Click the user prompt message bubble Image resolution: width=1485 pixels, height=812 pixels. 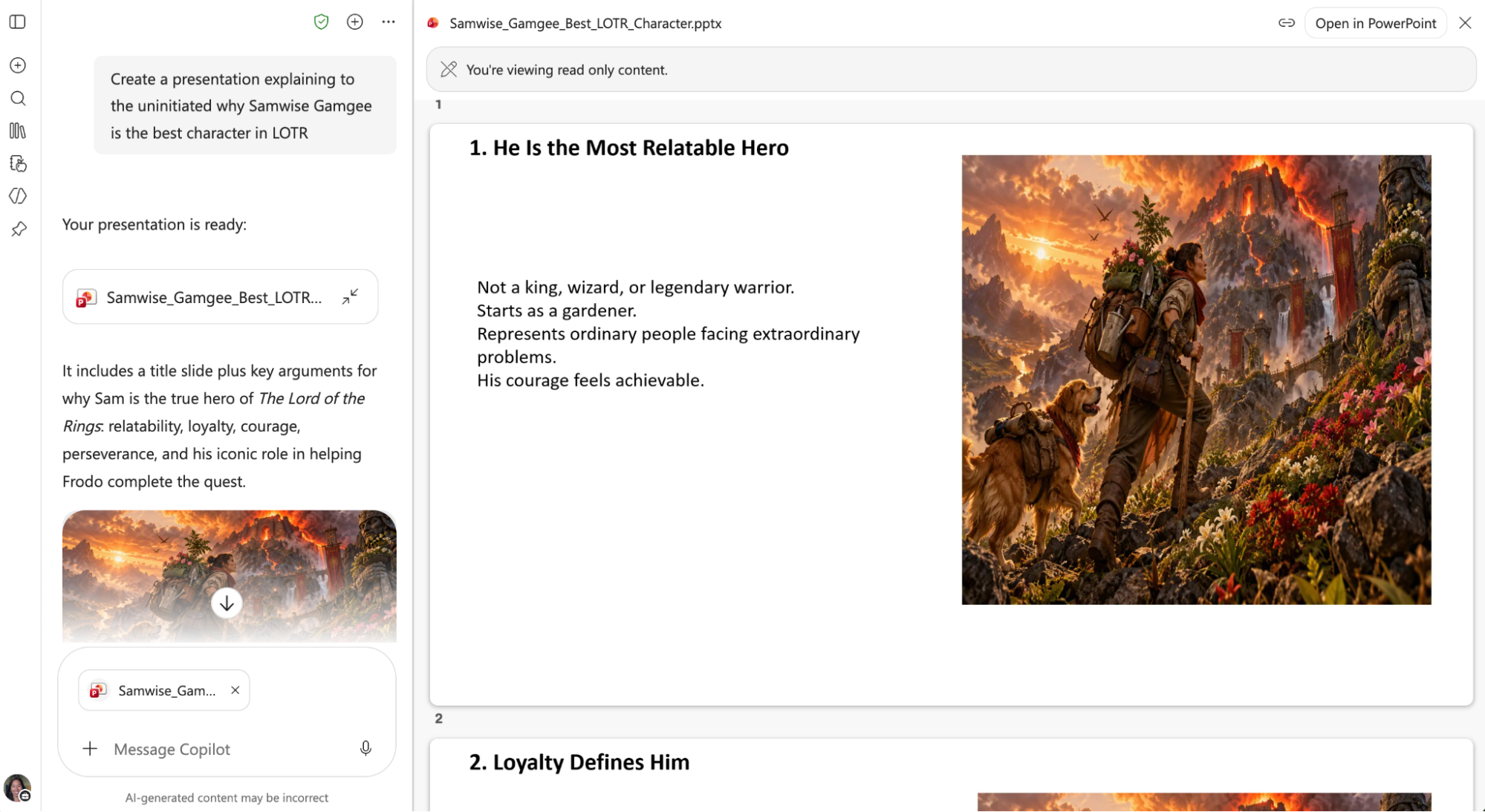245,105
